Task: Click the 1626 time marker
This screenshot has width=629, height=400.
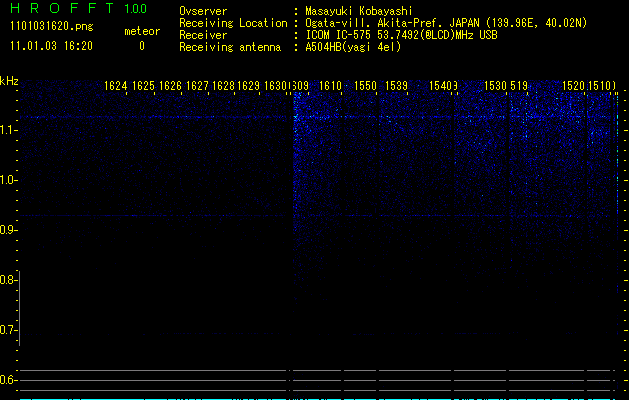Action: coord(170,86)
